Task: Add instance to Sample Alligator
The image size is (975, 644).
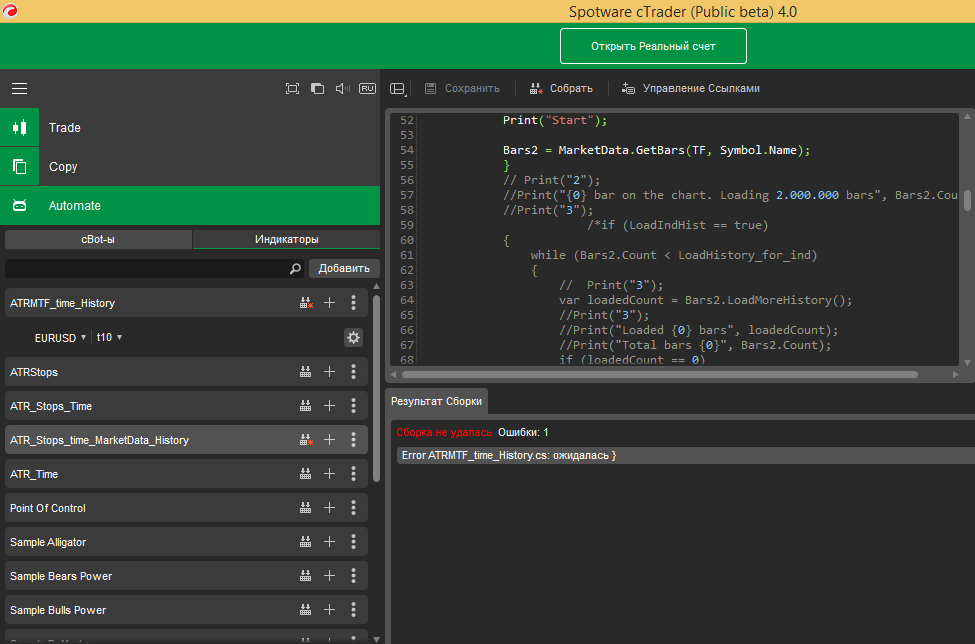Action: [330, 542]
